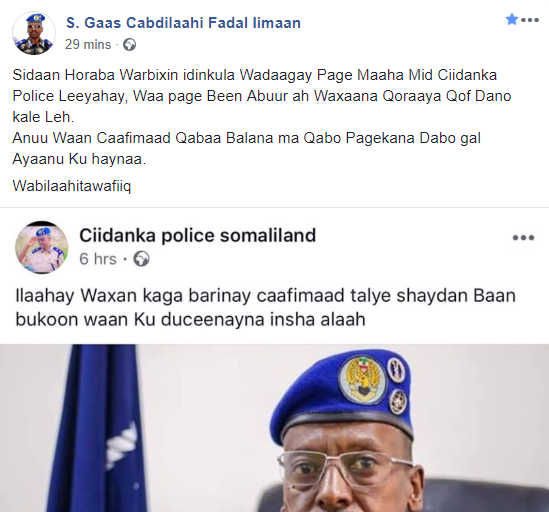
Task: View the officer photo in shared post
Action: 274,428
